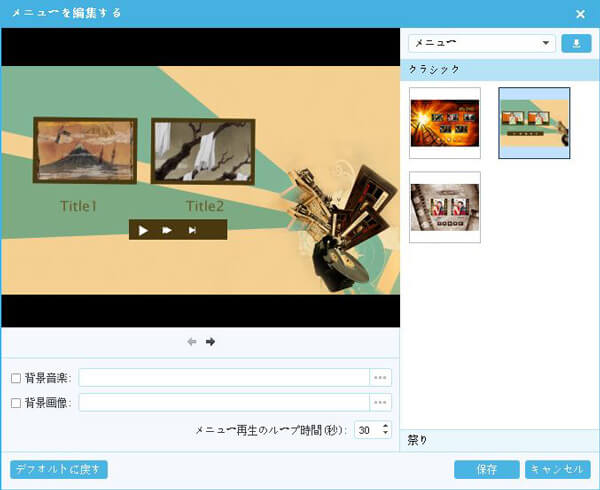600x490 pixels.
Task: Go to the next menu page with the right arrow
Action: (x=211, y=342)
